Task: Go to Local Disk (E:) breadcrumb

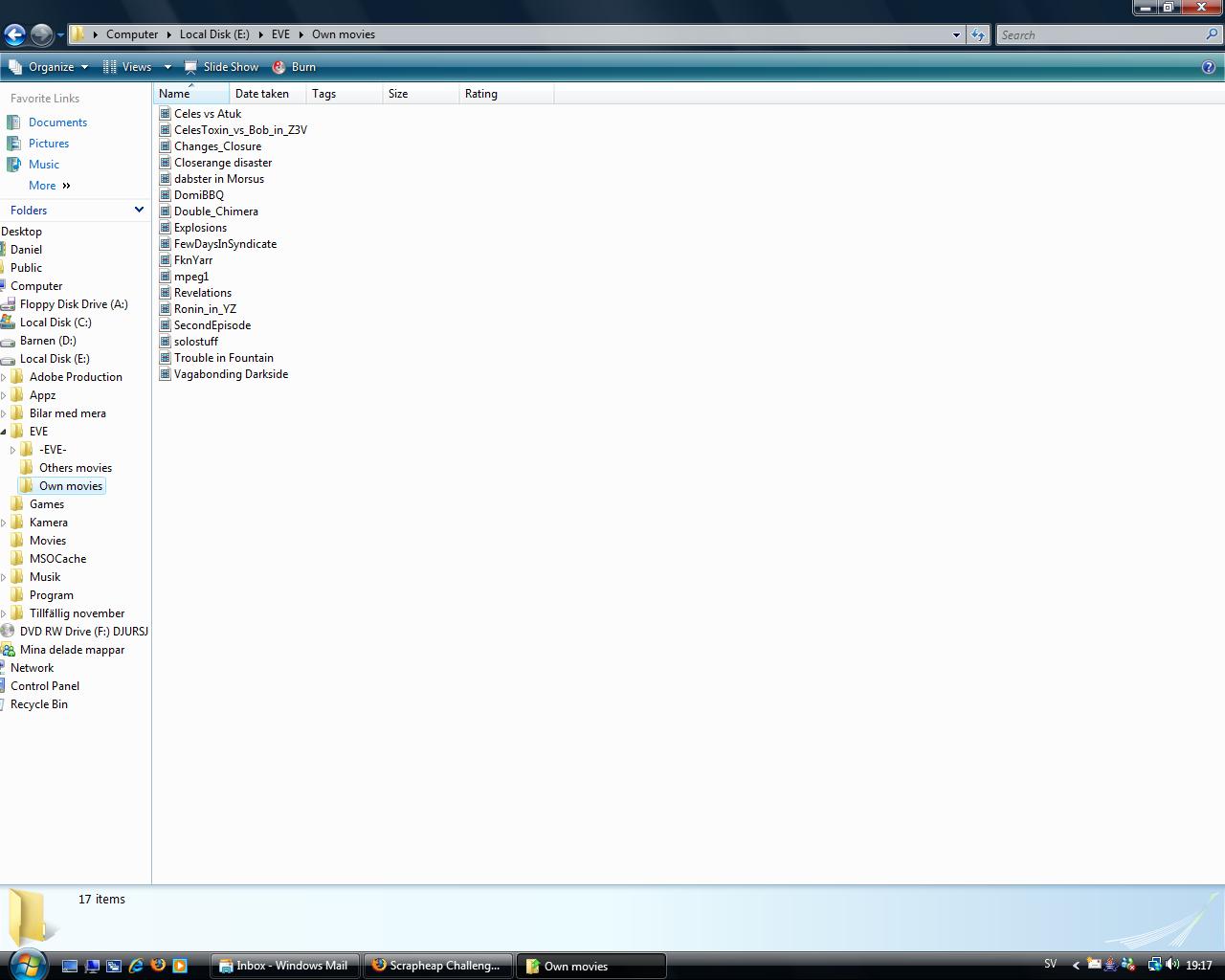Action: (x=214, y=34)
